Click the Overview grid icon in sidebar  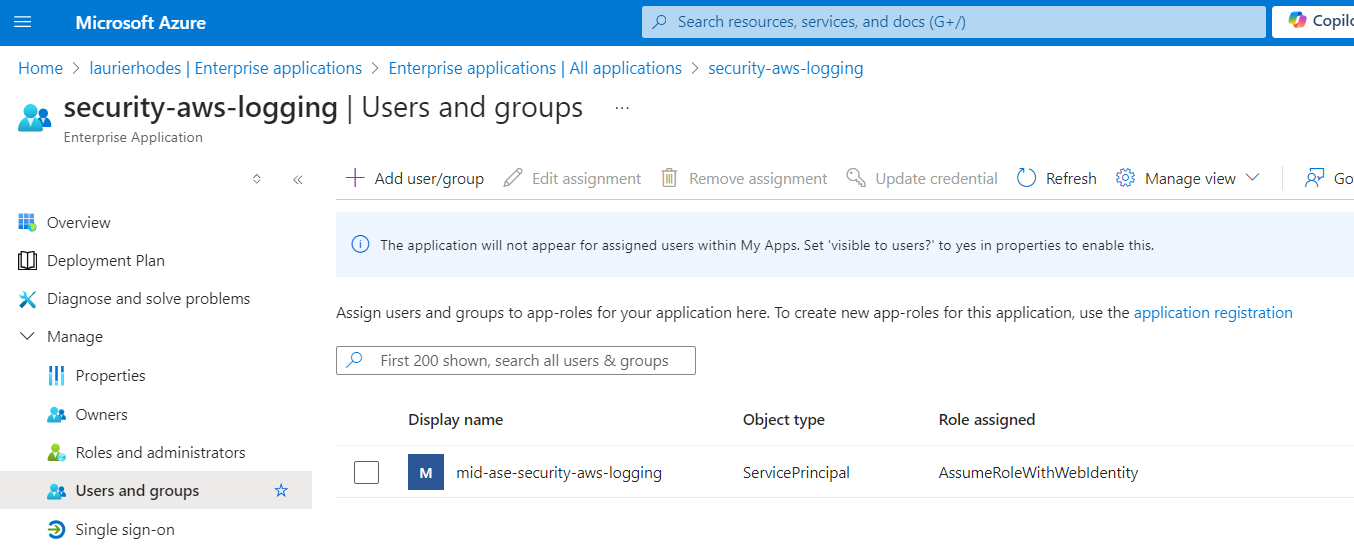(28, 222)
